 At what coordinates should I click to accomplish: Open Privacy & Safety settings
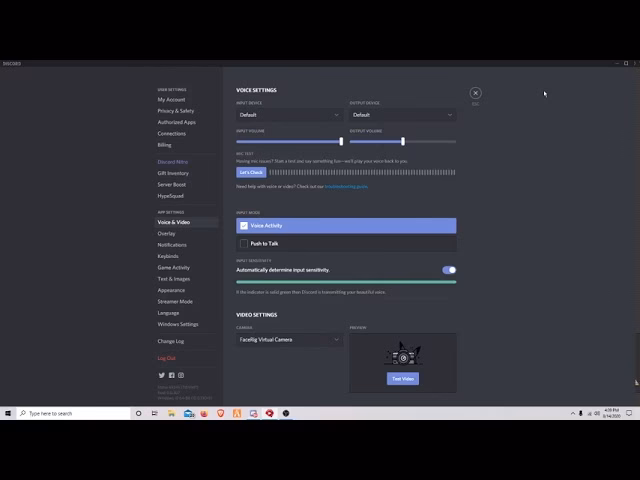[176, 111]
